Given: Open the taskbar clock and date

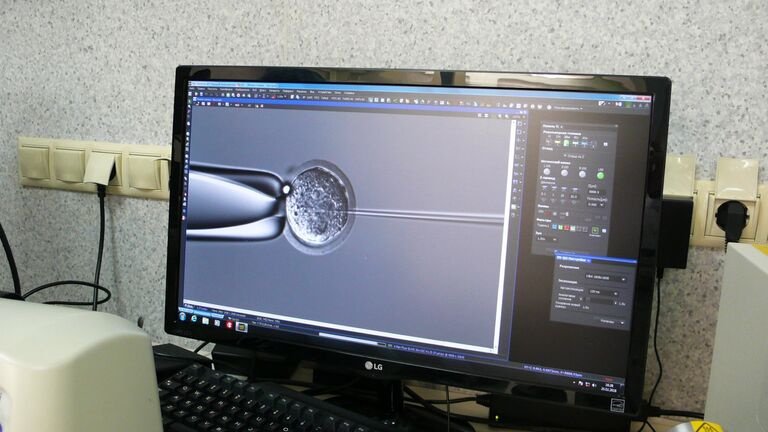Looking at the screenshot, I should pos(610,388).
